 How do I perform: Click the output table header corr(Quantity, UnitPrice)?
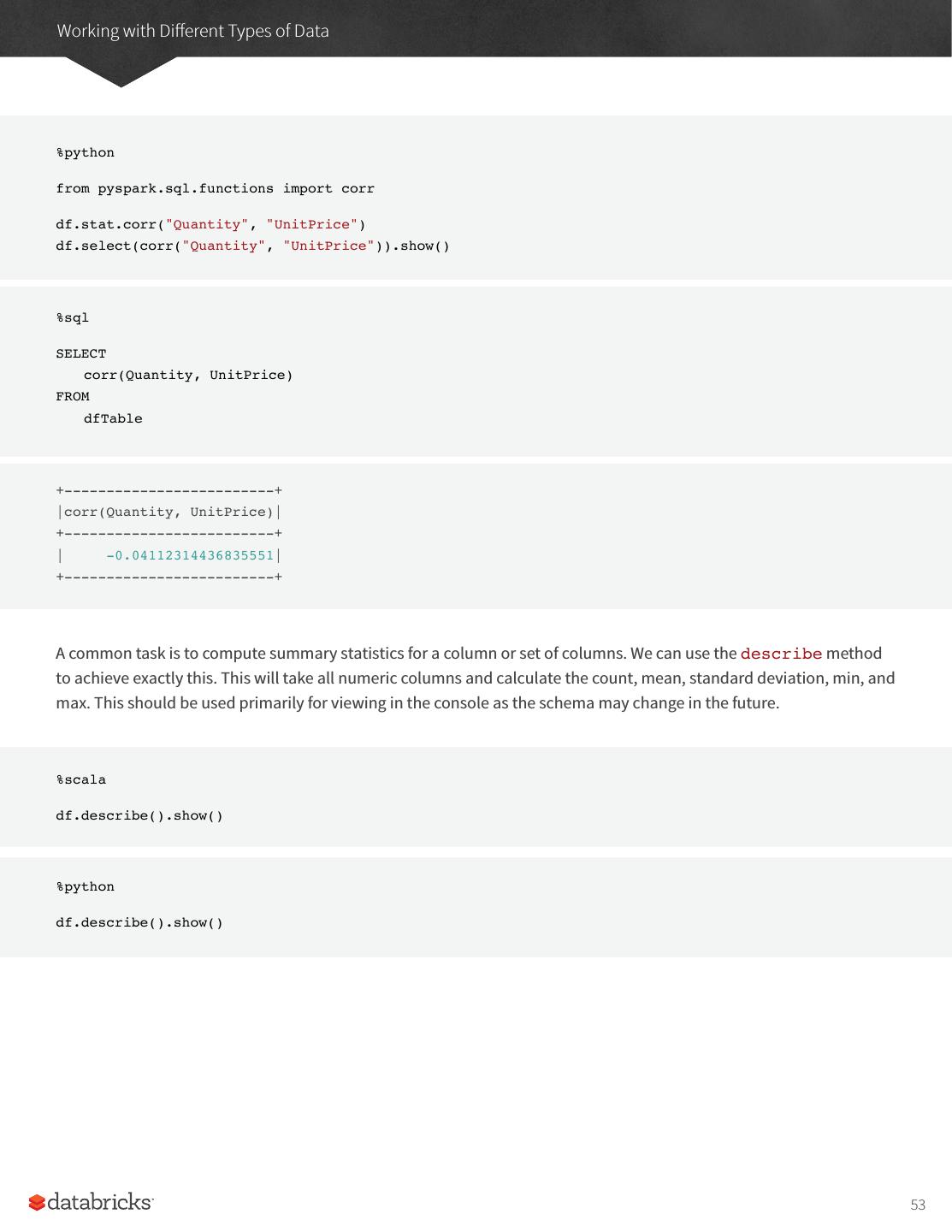tap(169, 512)
